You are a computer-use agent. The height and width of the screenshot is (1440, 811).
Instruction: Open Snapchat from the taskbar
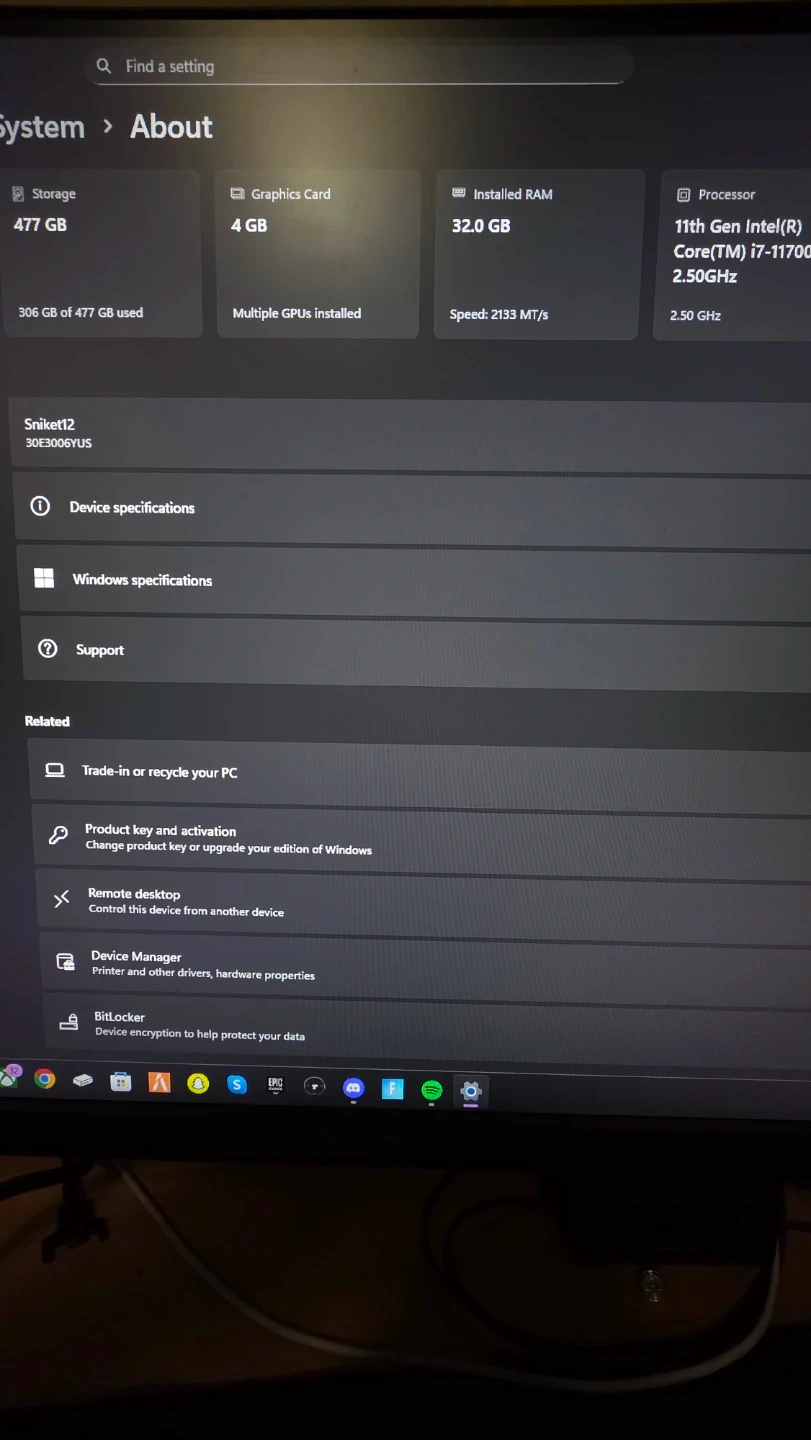coord(198,1083)
